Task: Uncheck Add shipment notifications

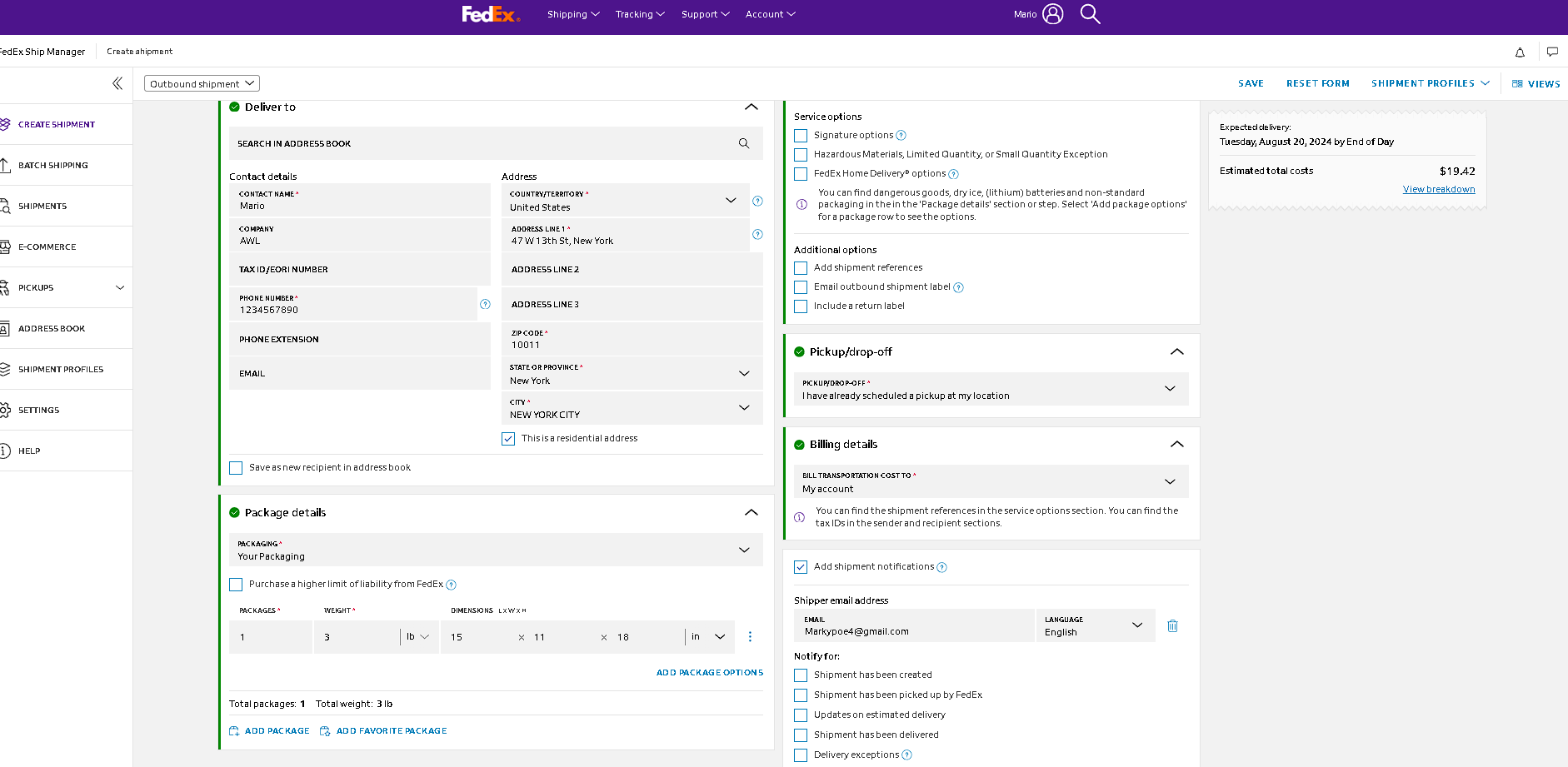Action: click(x=801, y=567)
